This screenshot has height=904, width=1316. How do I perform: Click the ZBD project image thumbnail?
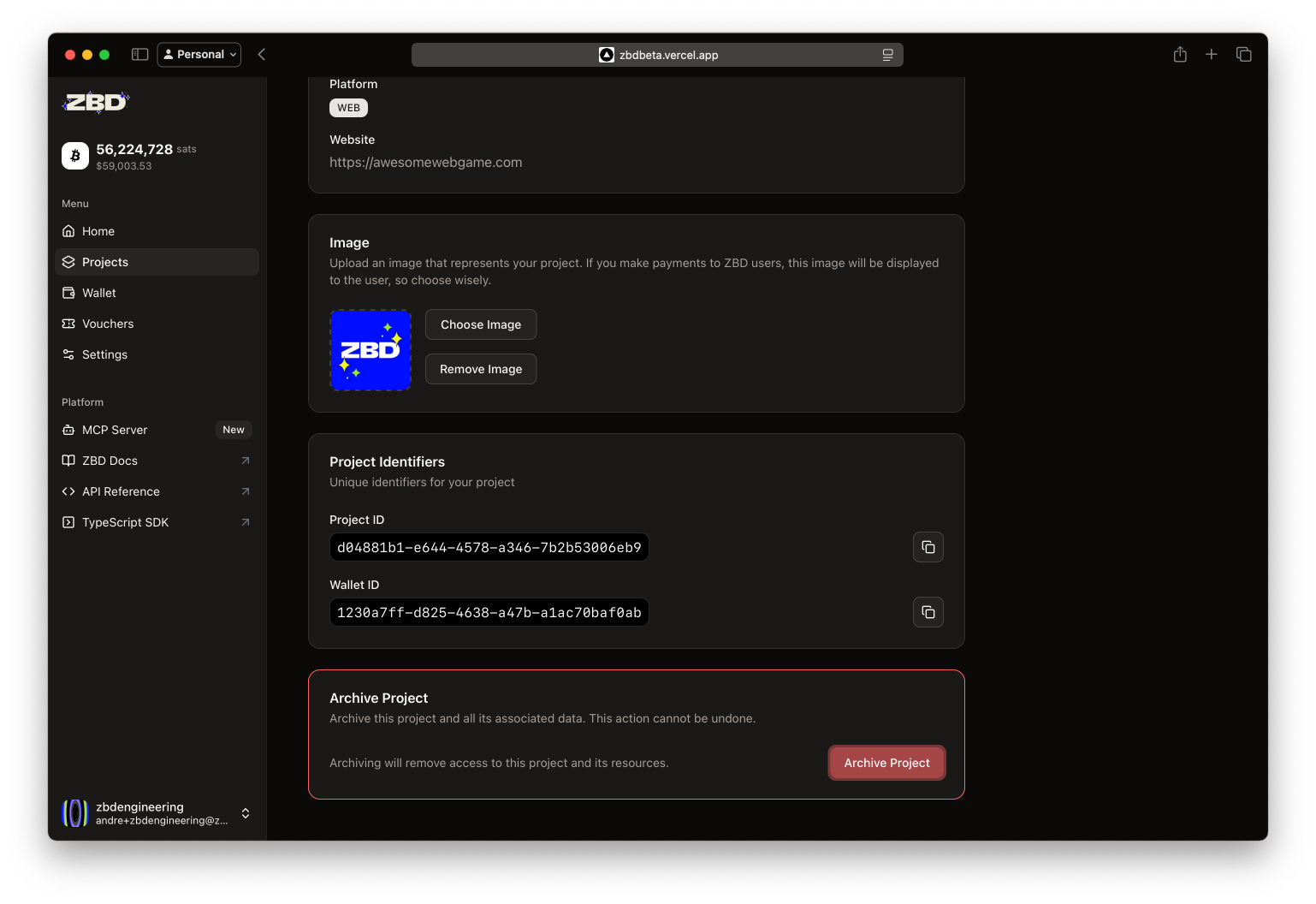(370, 349)
